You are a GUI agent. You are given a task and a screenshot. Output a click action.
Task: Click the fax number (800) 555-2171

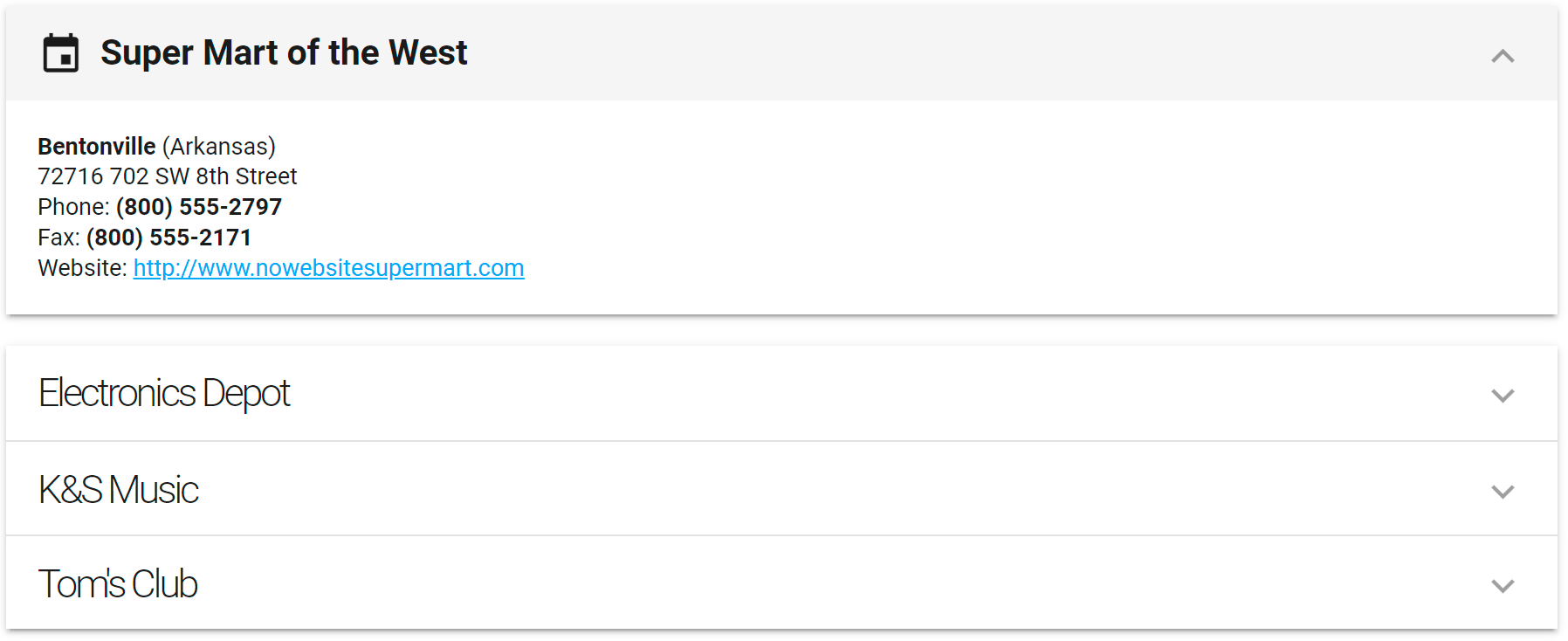click(x=168, y=237)
